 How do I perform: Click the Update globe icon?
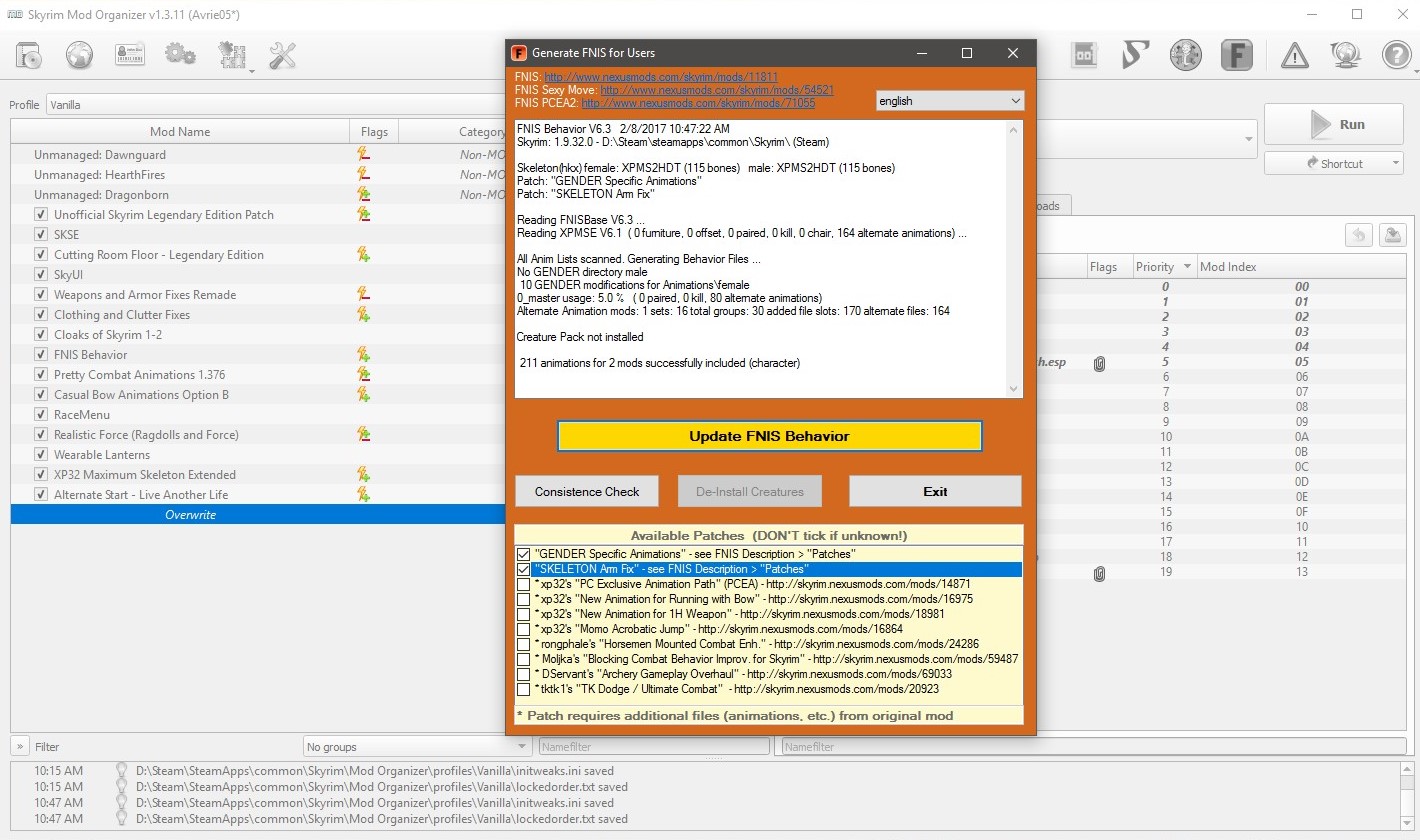pyautogui.click(x=1345, y=55)
